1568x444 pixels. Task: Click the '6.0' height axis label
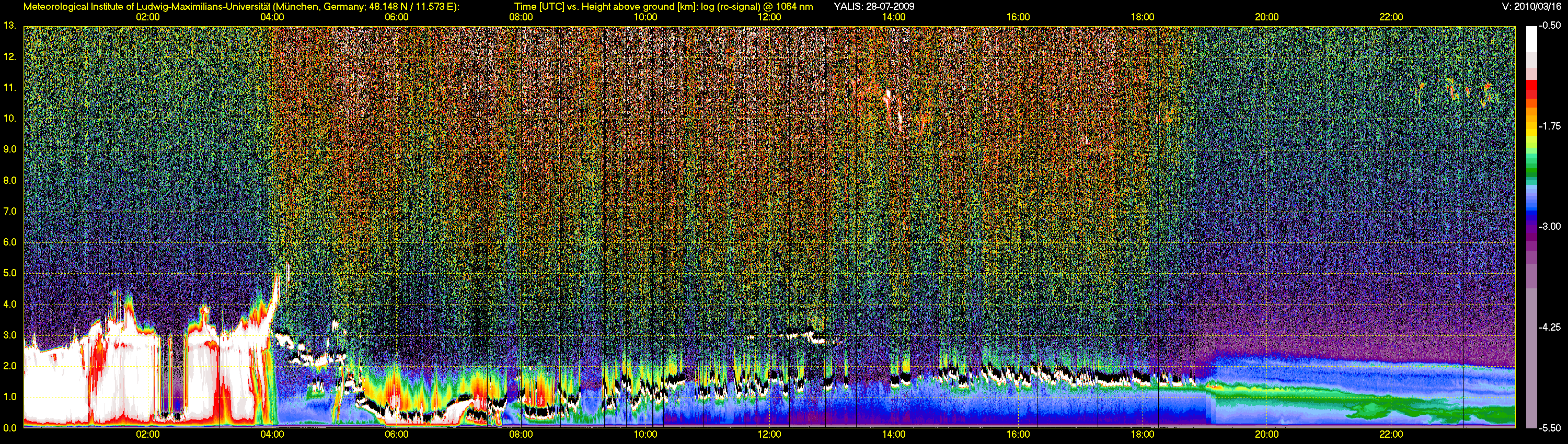tap(10, 242)
